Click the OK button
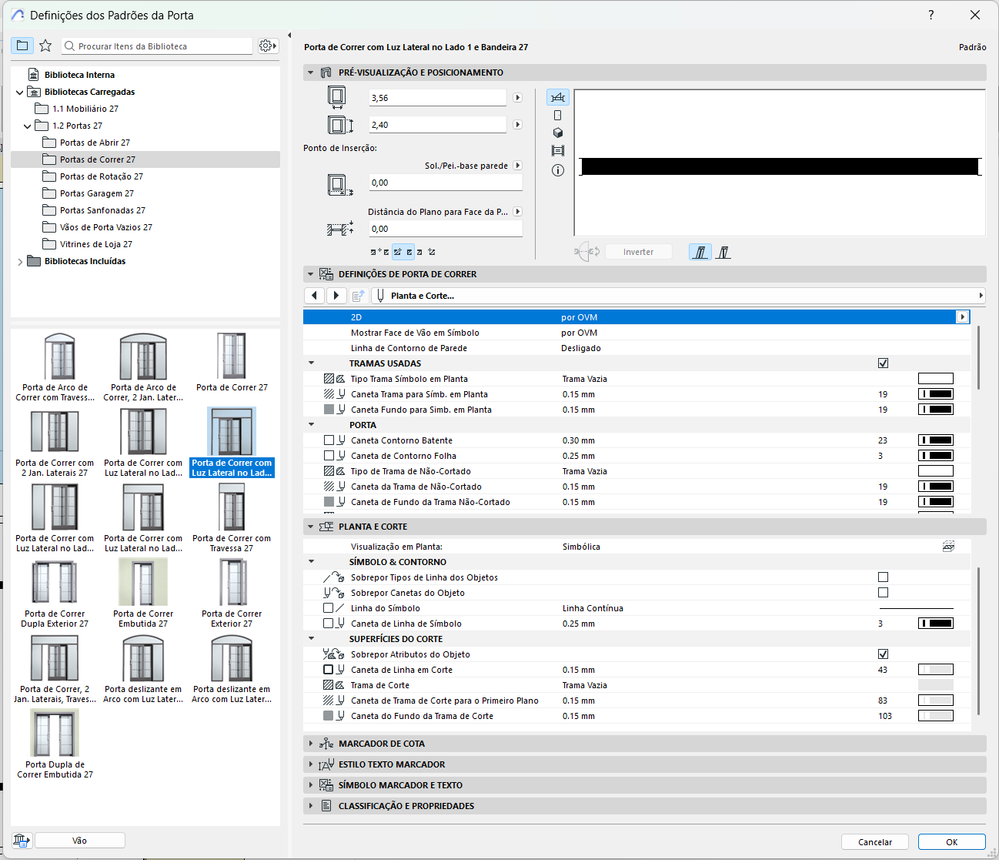Viewport: 999px width, 860px height. (x=952, y=842)
